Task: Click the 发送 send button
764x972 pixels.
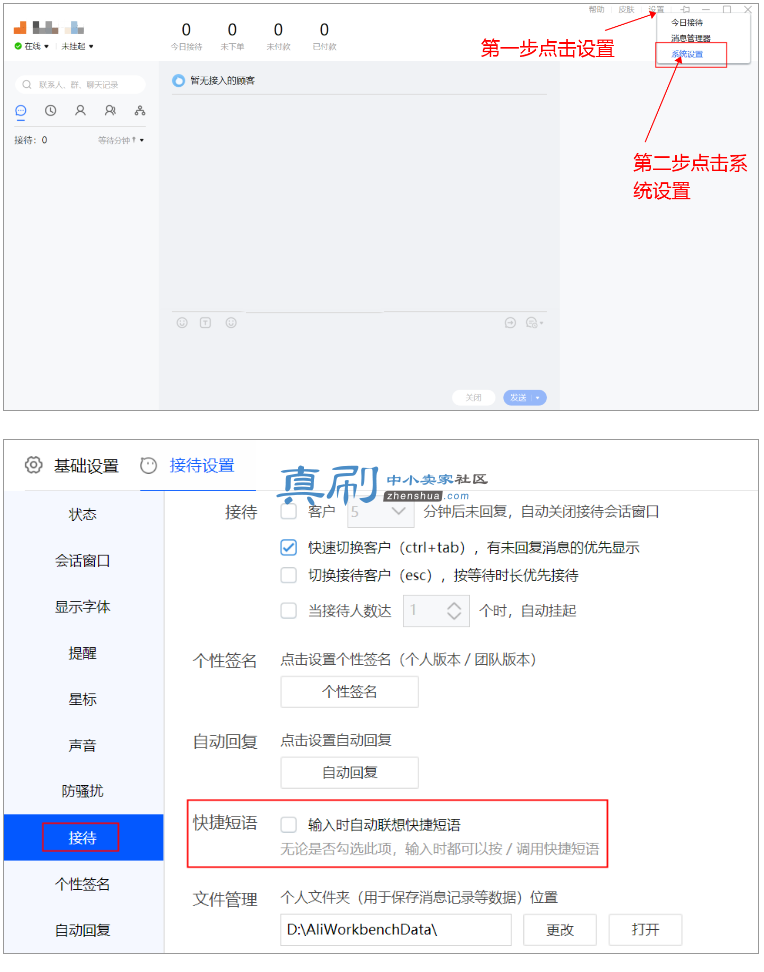Action: click(518, 398)
